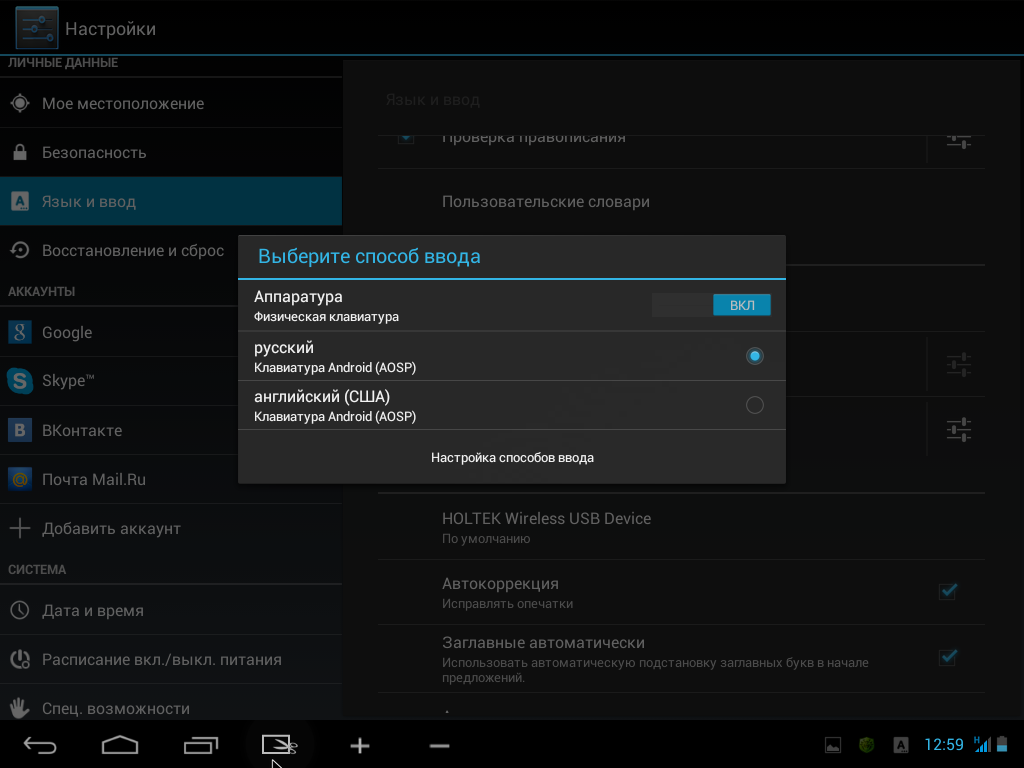This screenshot has width=1024, height=768.
Task: Open Настройка способов ввода button
Action: pyautogui.click(x=512, y=457)
